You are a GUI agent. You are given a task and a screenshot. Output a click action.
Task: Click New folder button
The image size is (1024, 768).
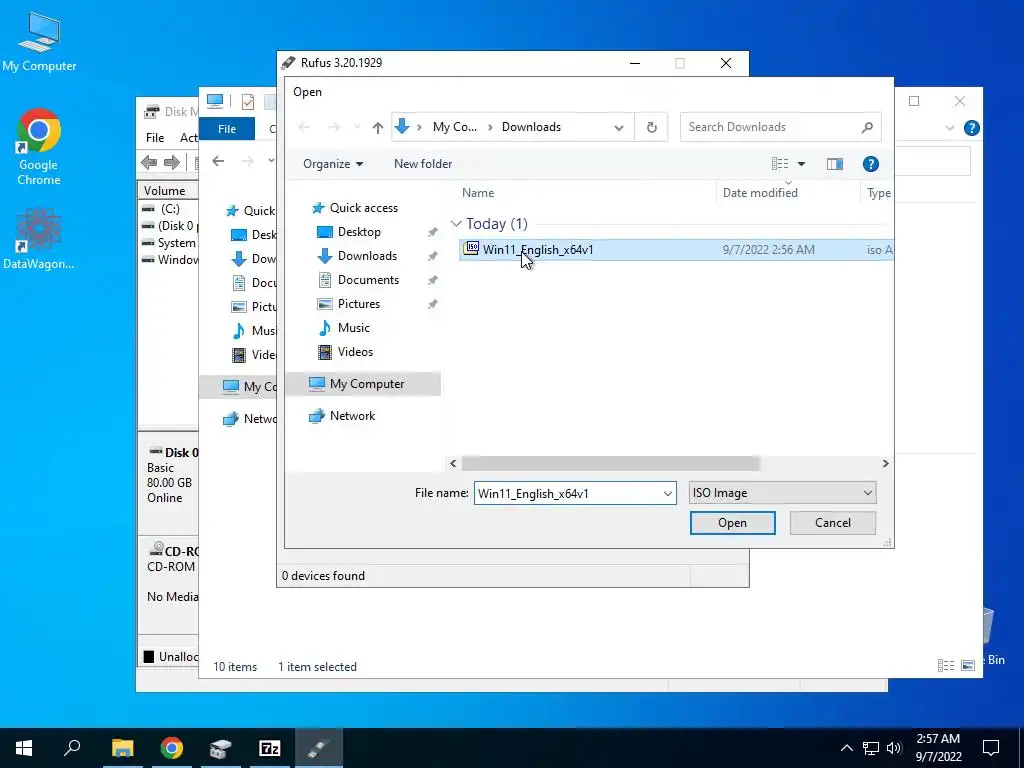(x=423, y=164)
